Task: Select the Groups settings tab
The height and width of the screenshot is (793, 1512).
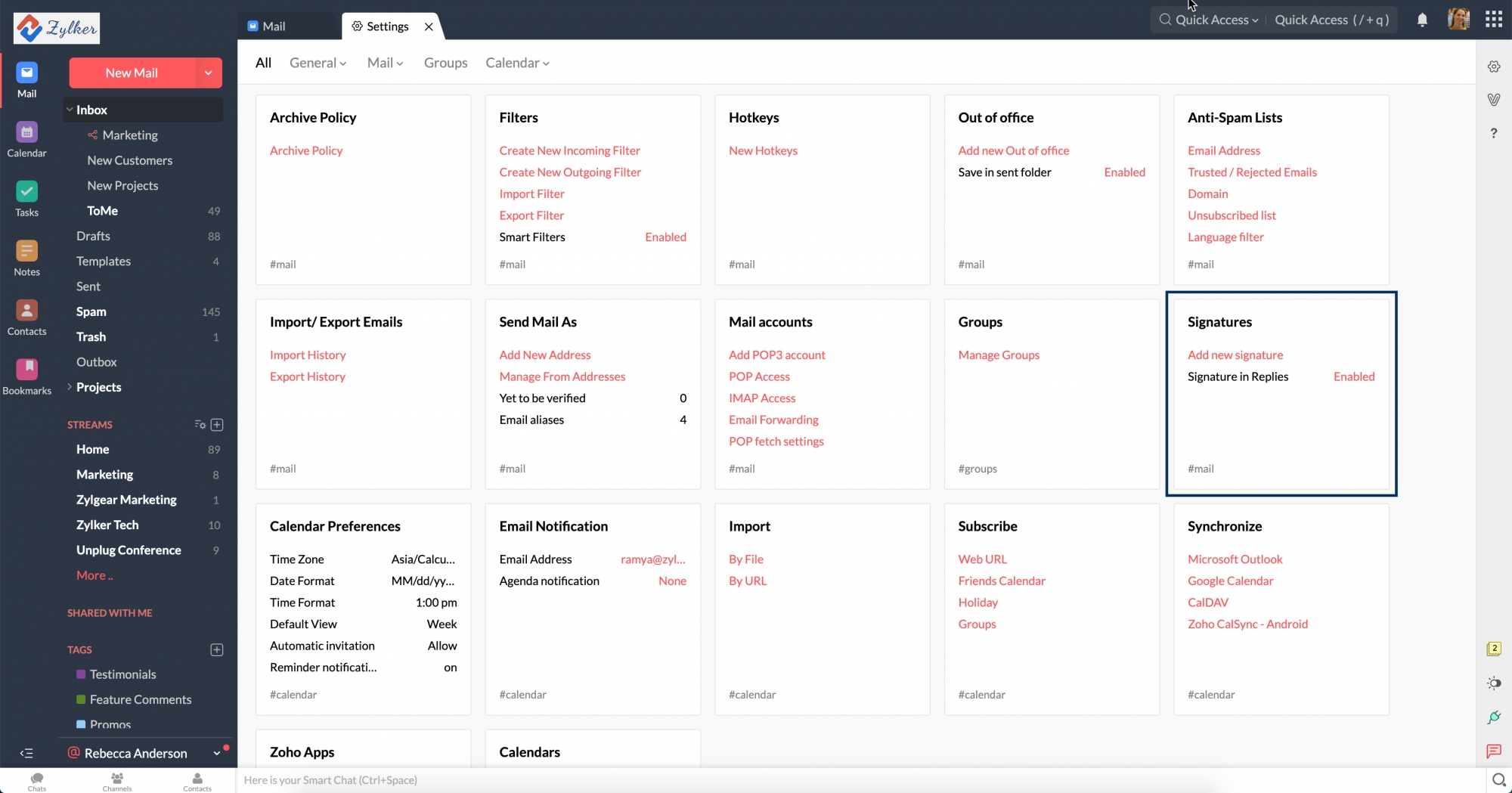Action: point(445,63)
